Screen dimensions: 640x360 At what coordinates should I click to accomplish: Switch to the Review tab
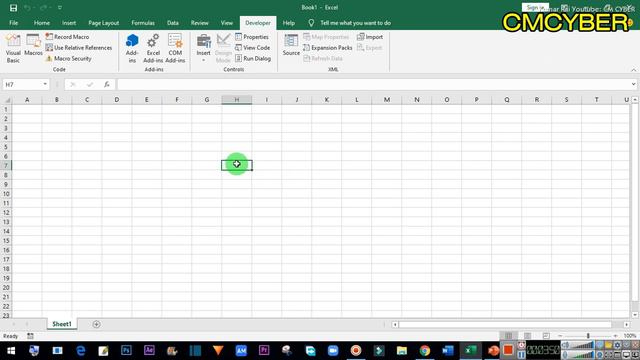pyautogui.click(x=200, y=23)
